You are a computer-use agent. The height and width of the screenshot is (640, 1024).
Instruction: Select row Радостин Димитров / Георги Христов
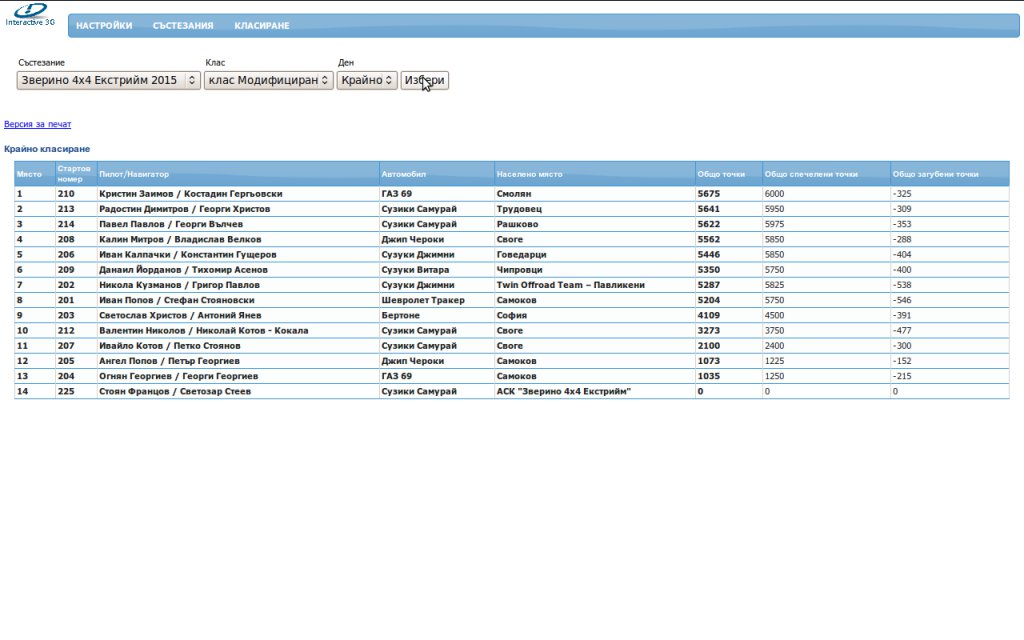pos(511,209)
